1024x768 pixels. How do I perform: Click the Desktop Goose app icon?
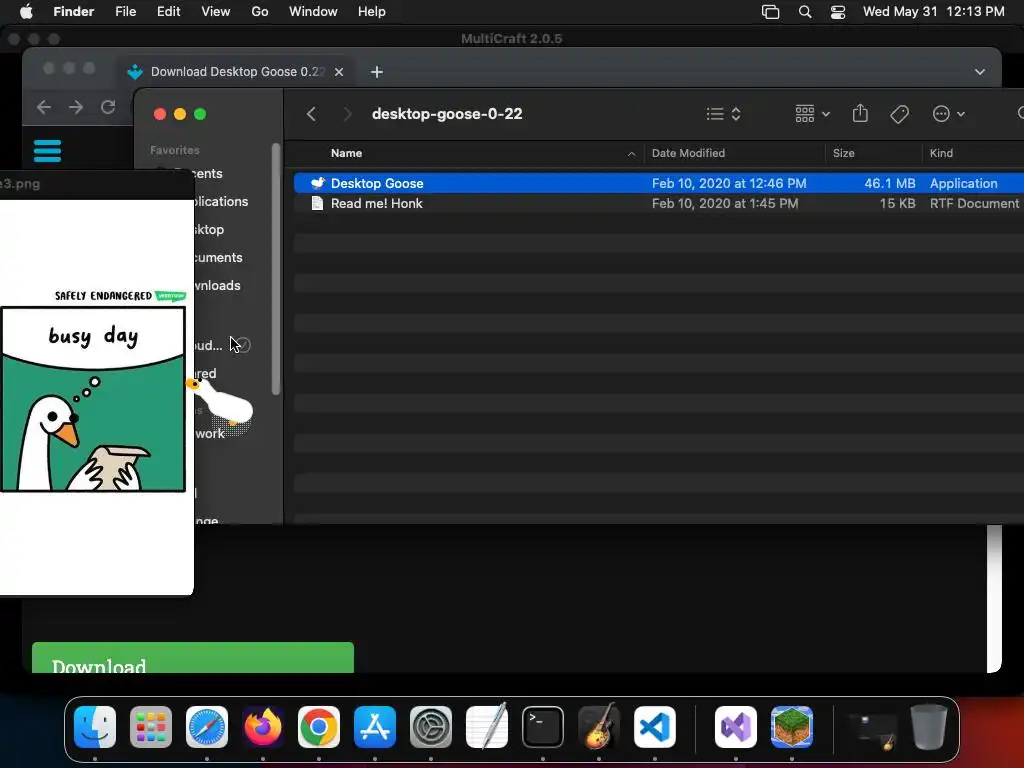coord(317,184)
